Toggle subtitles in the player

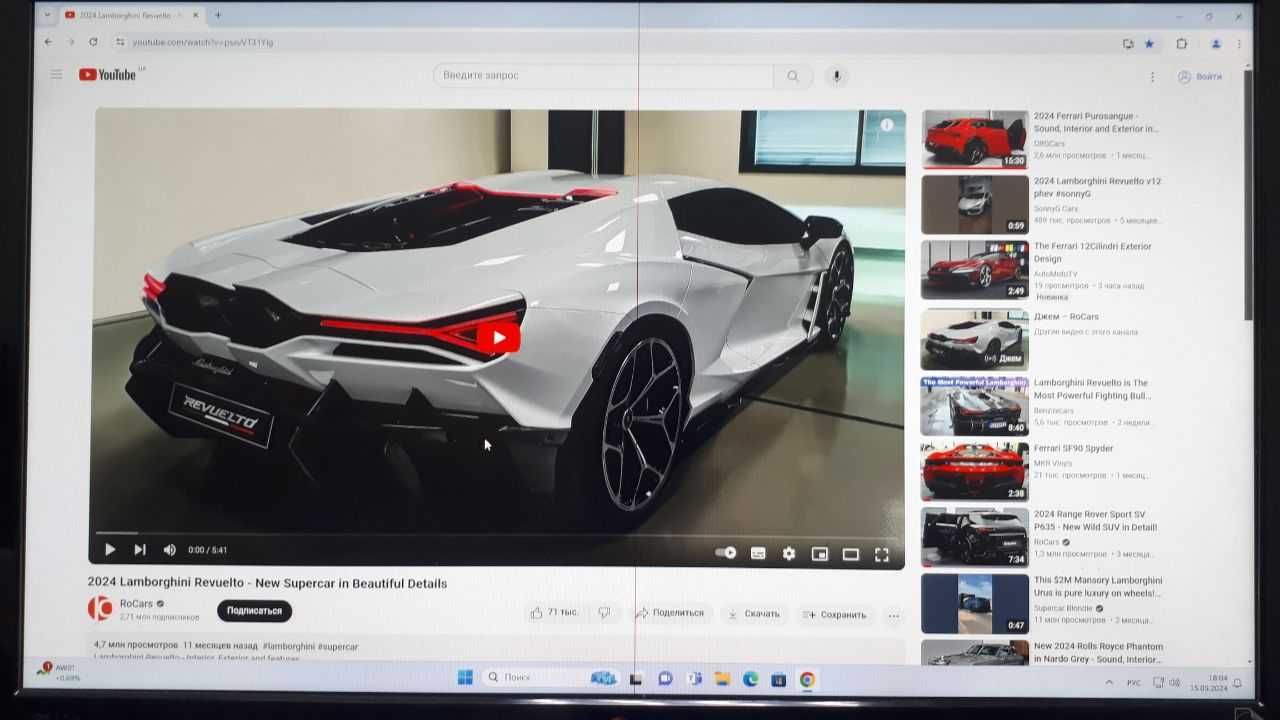coord(758,553)
